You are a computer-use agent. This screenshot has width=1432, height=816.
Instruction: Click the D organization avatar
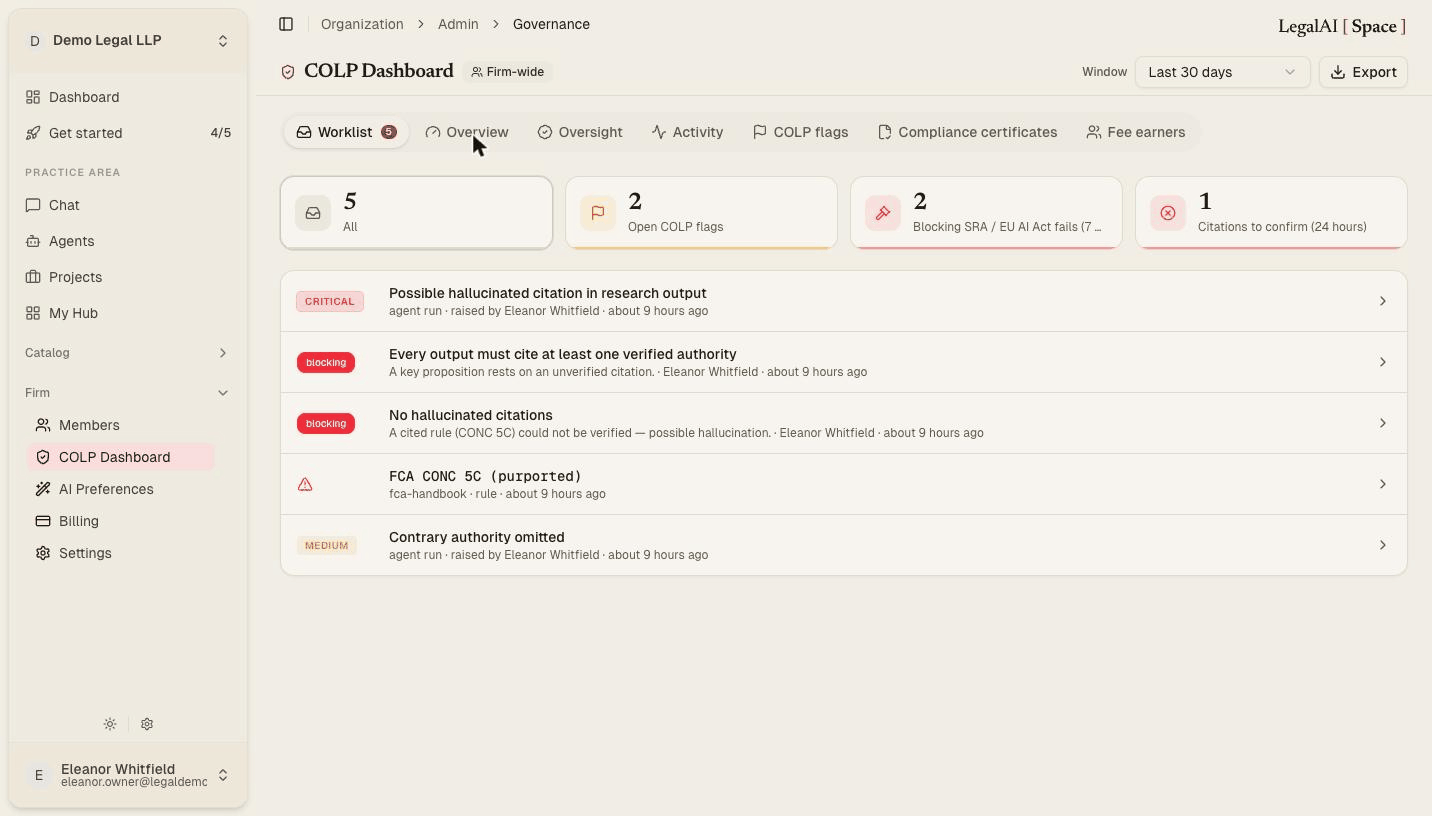click(35, 41)
